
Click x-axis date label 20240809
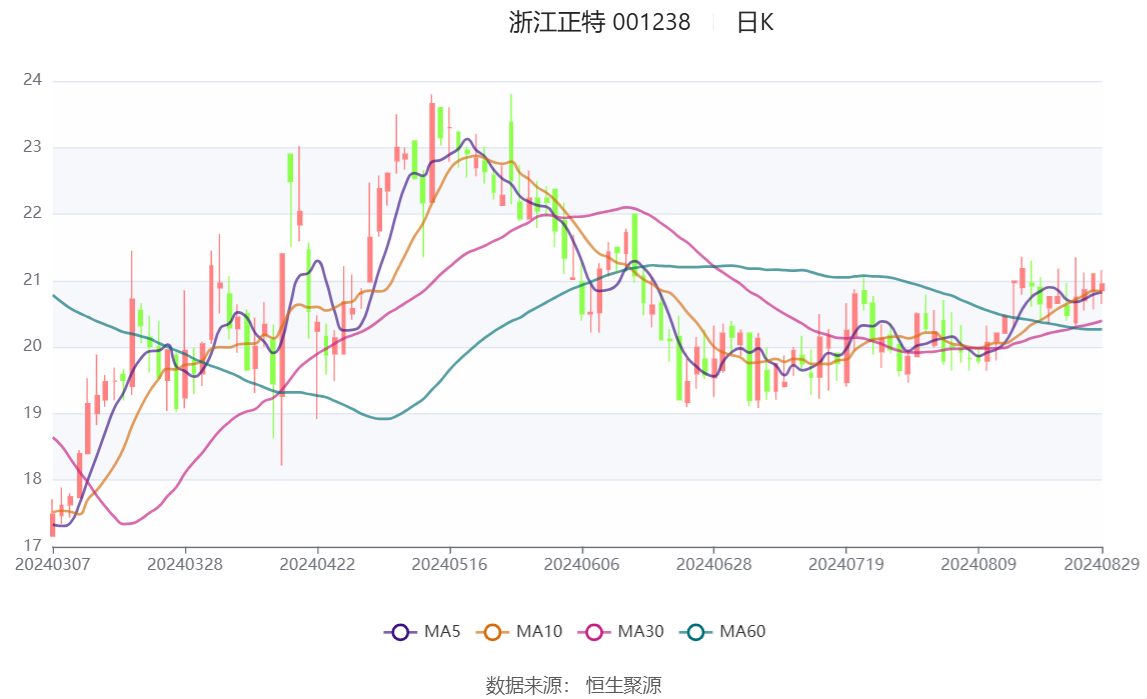pyautogui.click(x=978, y=564)
